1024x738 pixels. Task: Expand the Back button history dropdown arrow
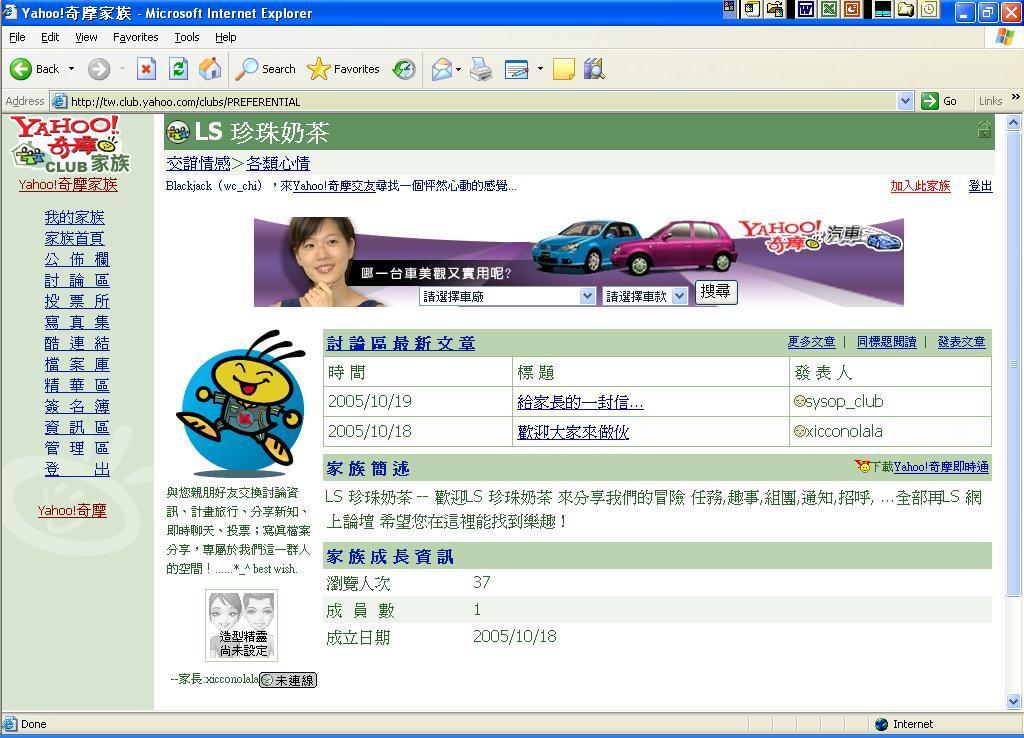click(x=71, y=69)
